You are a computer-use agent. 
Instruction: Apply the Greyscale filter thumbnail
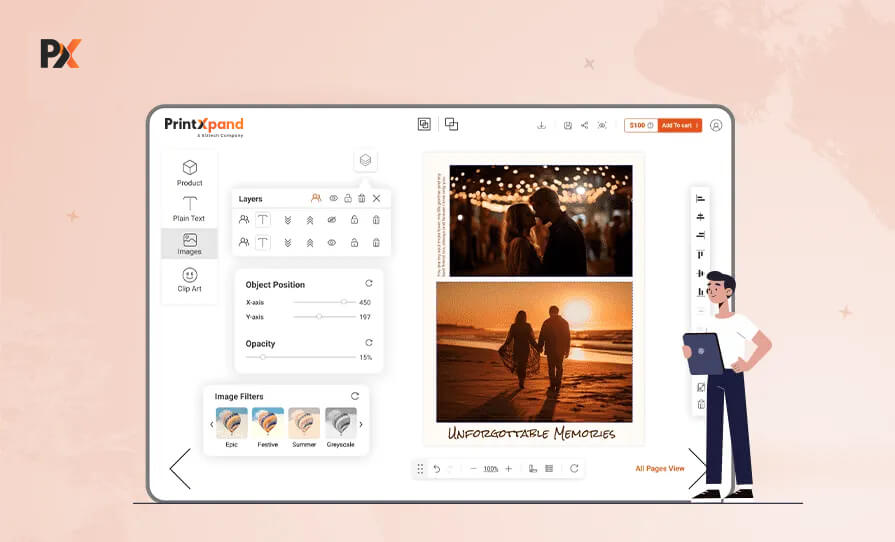point(340,424)
